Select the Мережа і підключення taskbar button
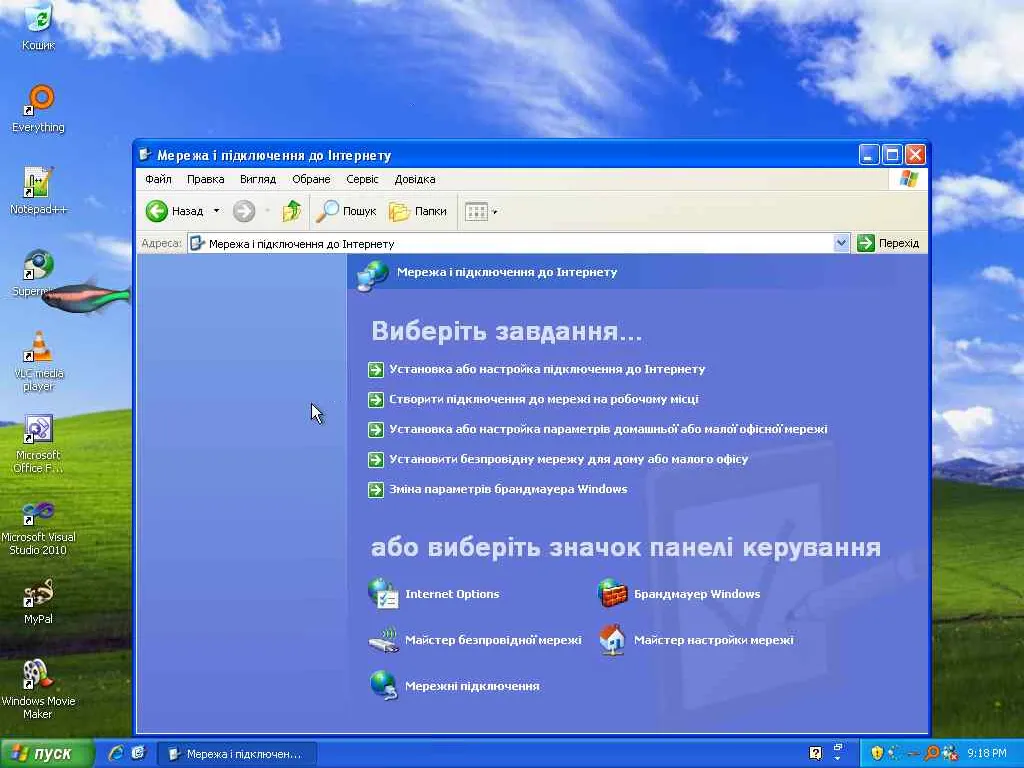The image size is (1024, 768). point(238,754)
